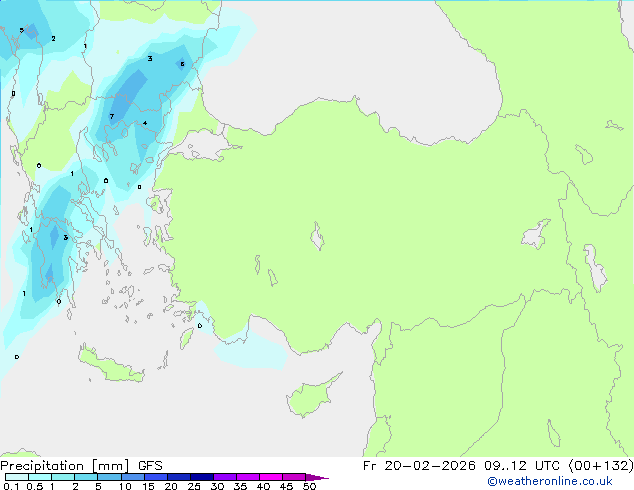This screenshot has width=634, height=490.
Task: Click the '35' legend scale label
Action: 240,486
